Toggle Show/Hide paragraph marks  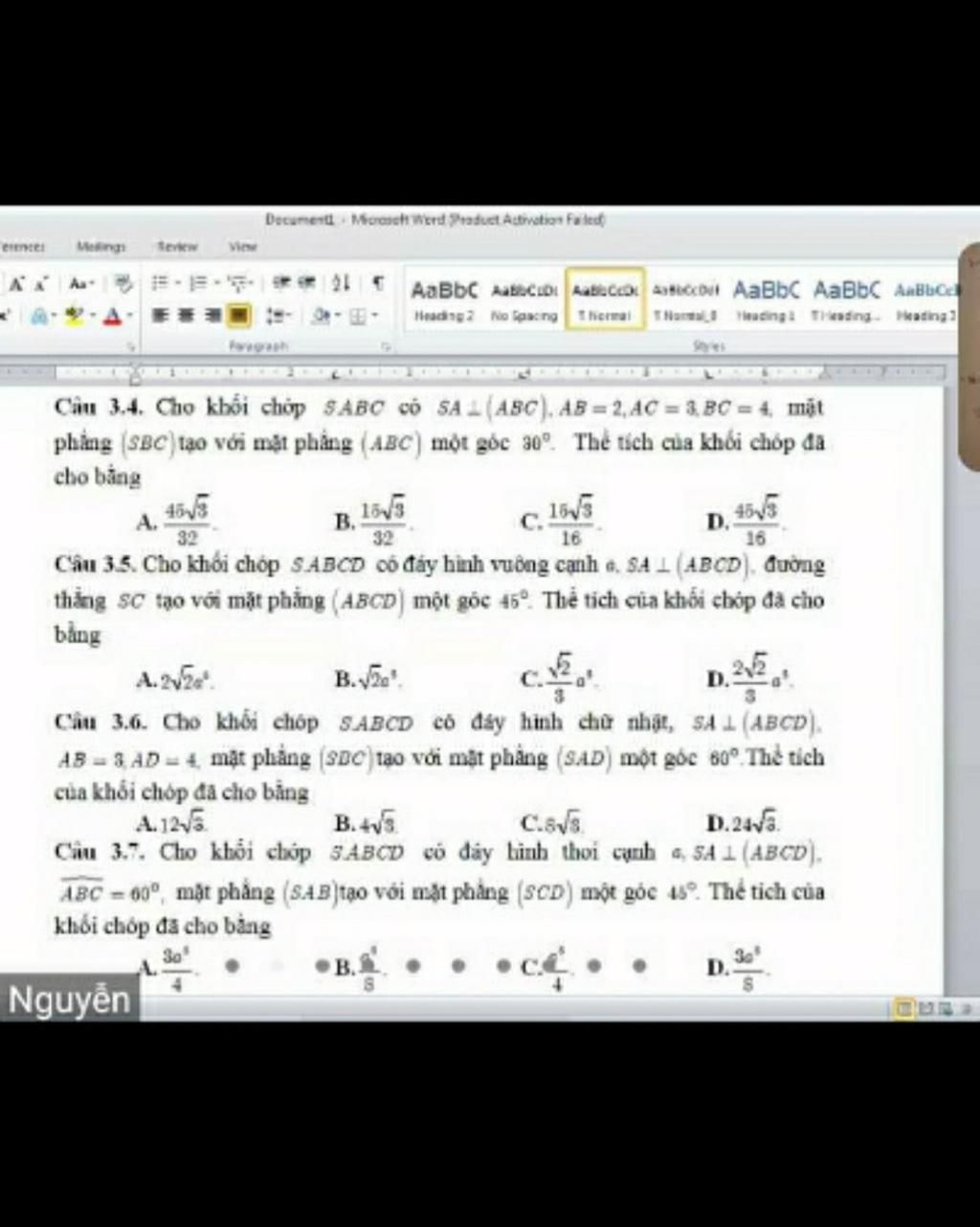(x=379, y=284)
